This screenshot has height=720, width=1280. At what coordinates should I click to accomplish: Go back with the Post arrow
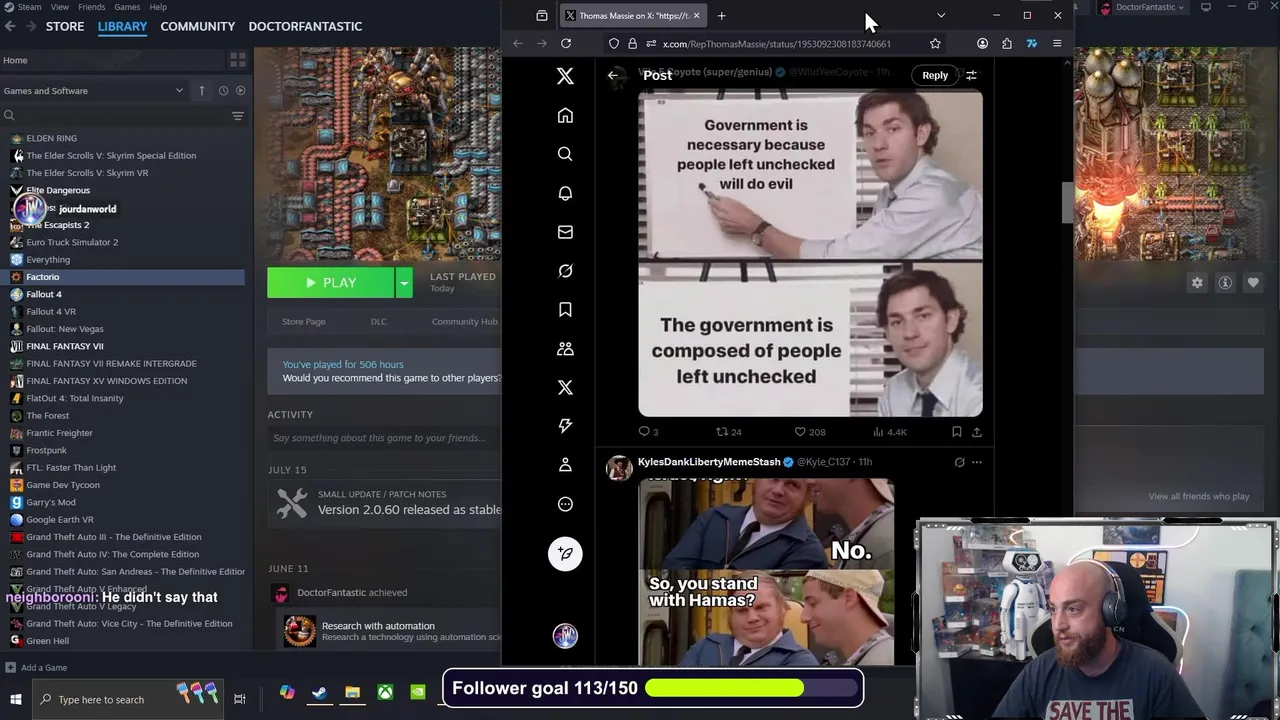pyautogui.click(x=613, y=75)
